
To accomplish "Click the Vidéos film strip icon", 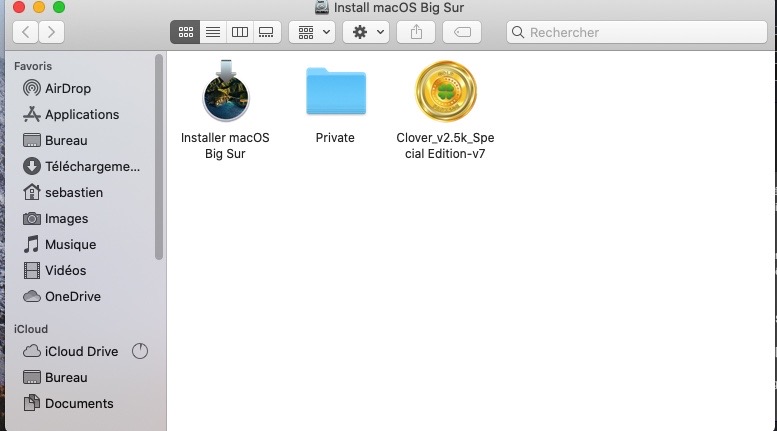I will click(32, 270).
